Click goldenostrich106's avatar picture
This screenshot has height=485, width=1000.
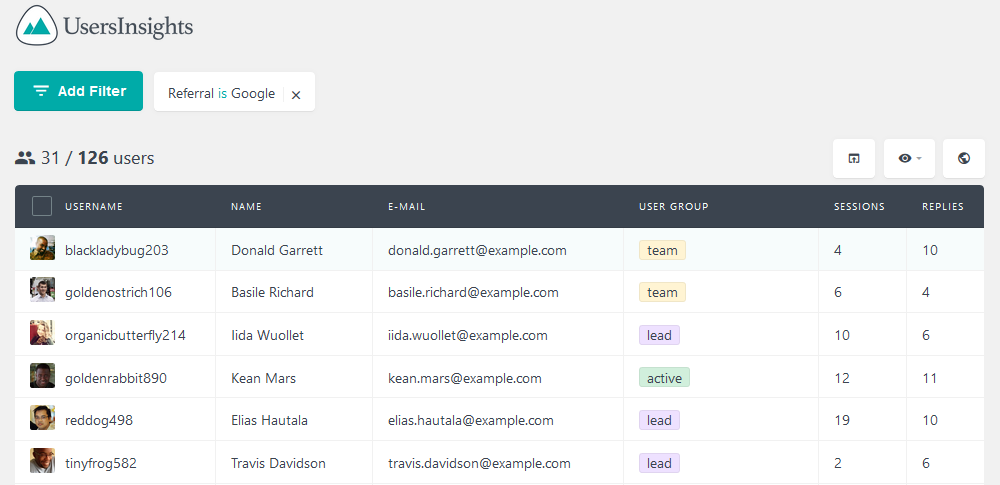[42, 290]
